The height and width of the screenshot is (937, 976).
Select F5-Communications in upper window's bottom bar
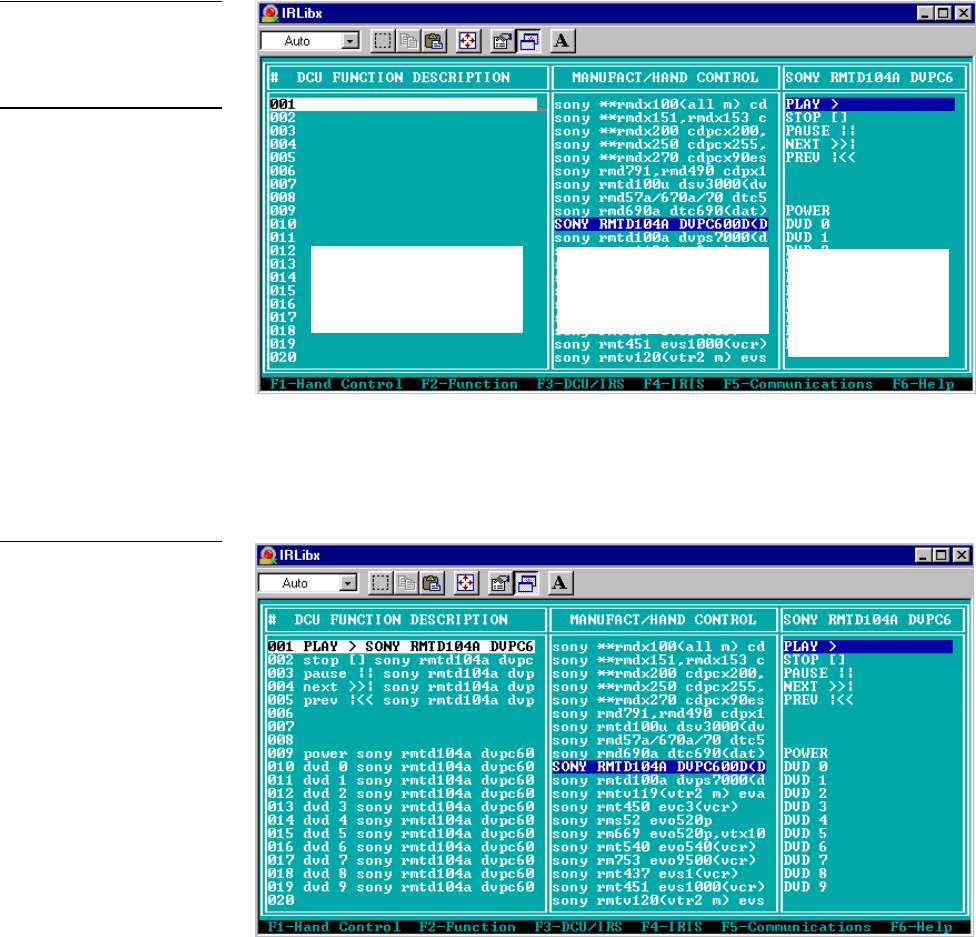pos(798,384)
